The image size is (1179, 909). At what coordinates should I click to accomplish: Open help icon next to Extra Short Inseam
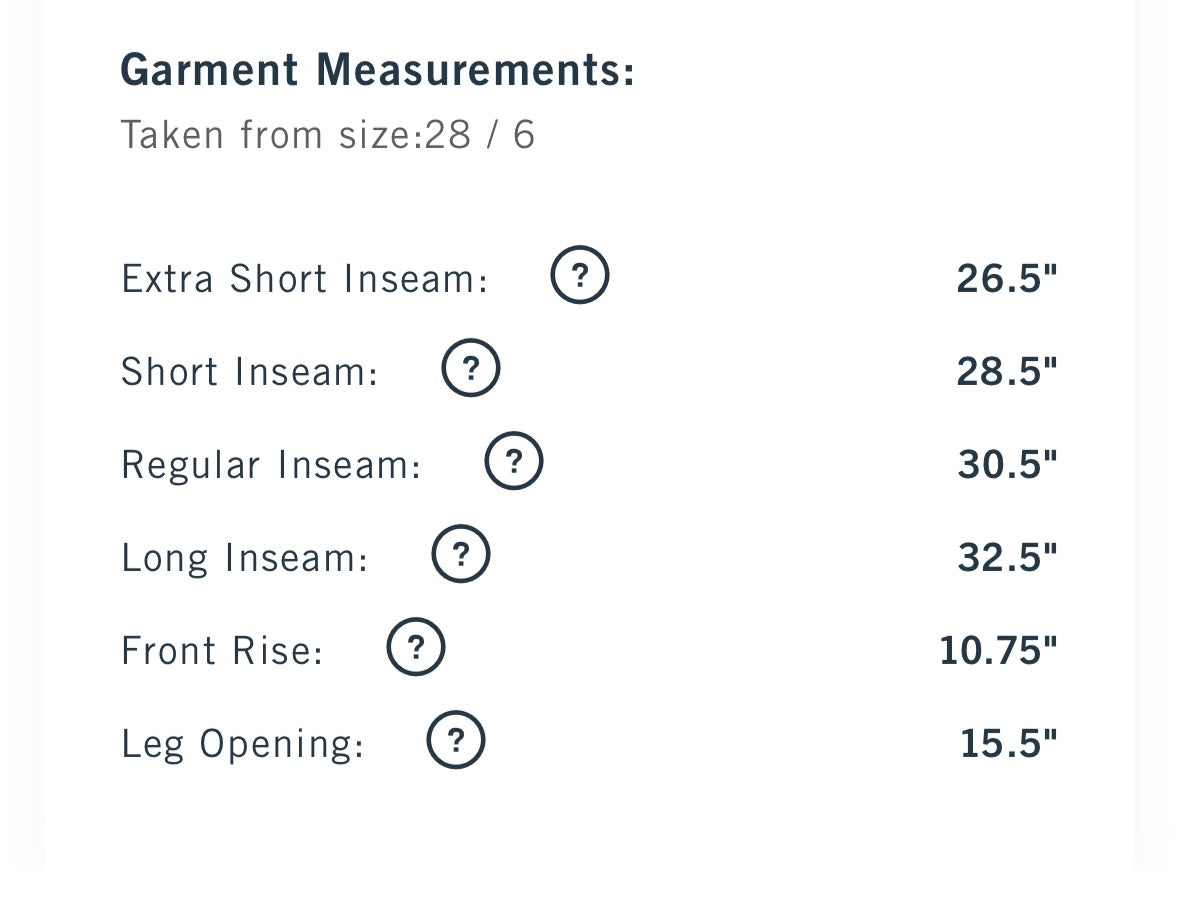click(x=580, y=275)
